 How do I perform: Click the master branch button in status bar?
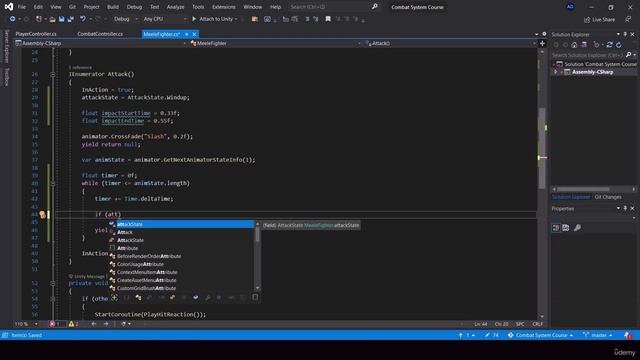point(598,335)
